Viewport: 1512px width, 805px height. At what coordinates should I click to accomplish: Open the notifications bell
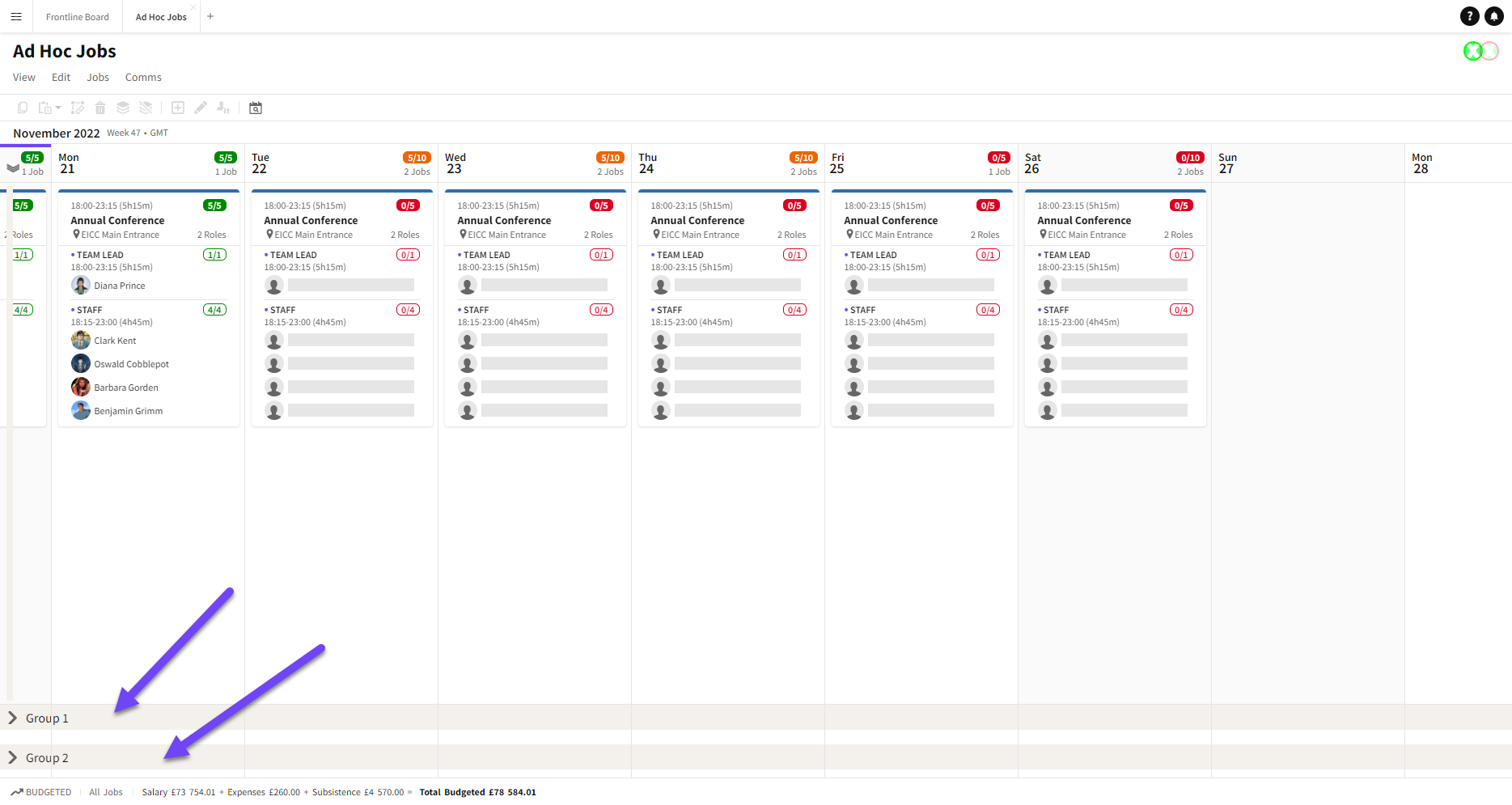[1493, 16]
